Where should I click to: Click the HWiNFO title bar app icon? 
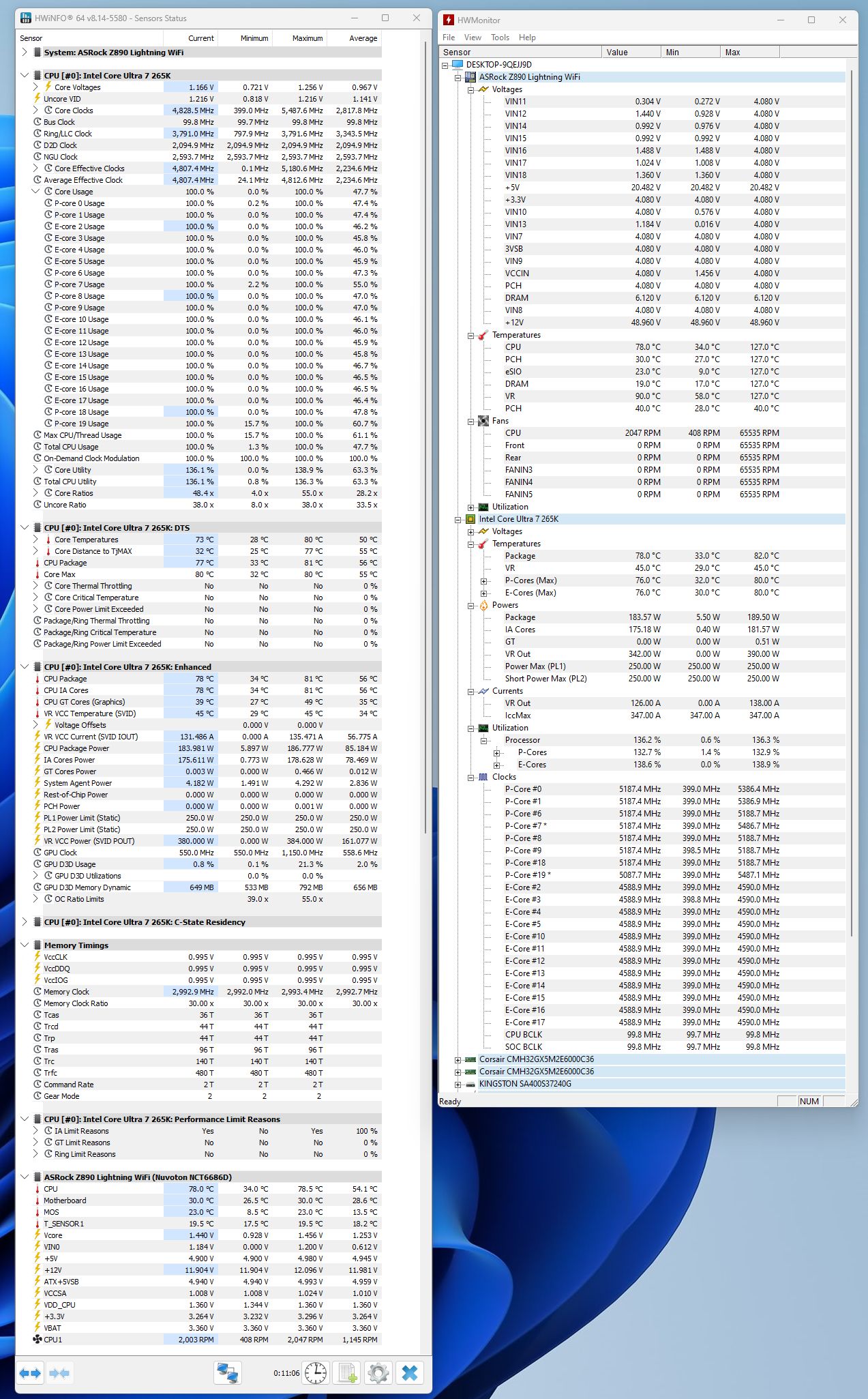[x=26, y=18]
